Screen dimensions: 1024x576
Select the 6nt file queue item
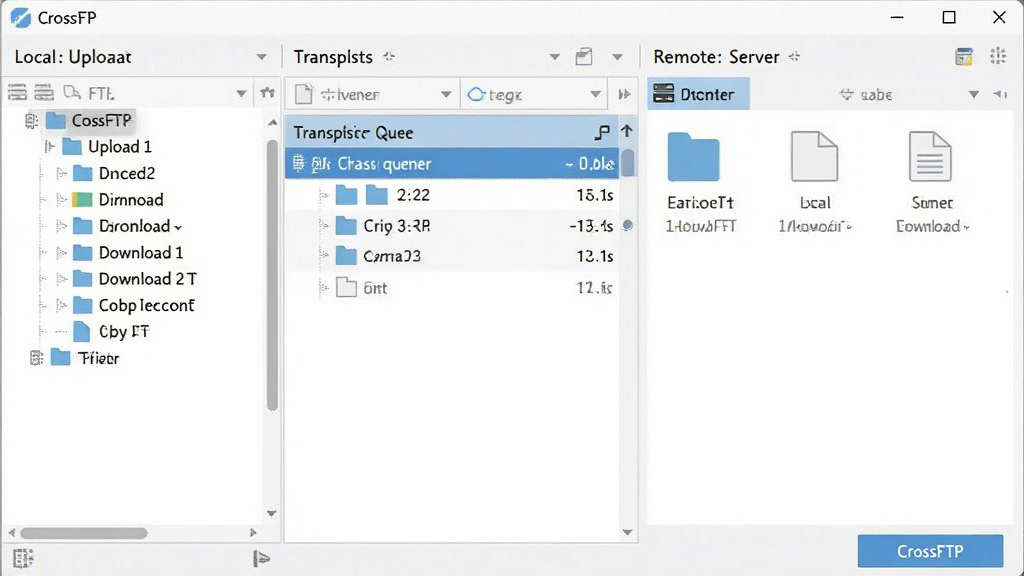pyautogui.click(x=452, y=287)
